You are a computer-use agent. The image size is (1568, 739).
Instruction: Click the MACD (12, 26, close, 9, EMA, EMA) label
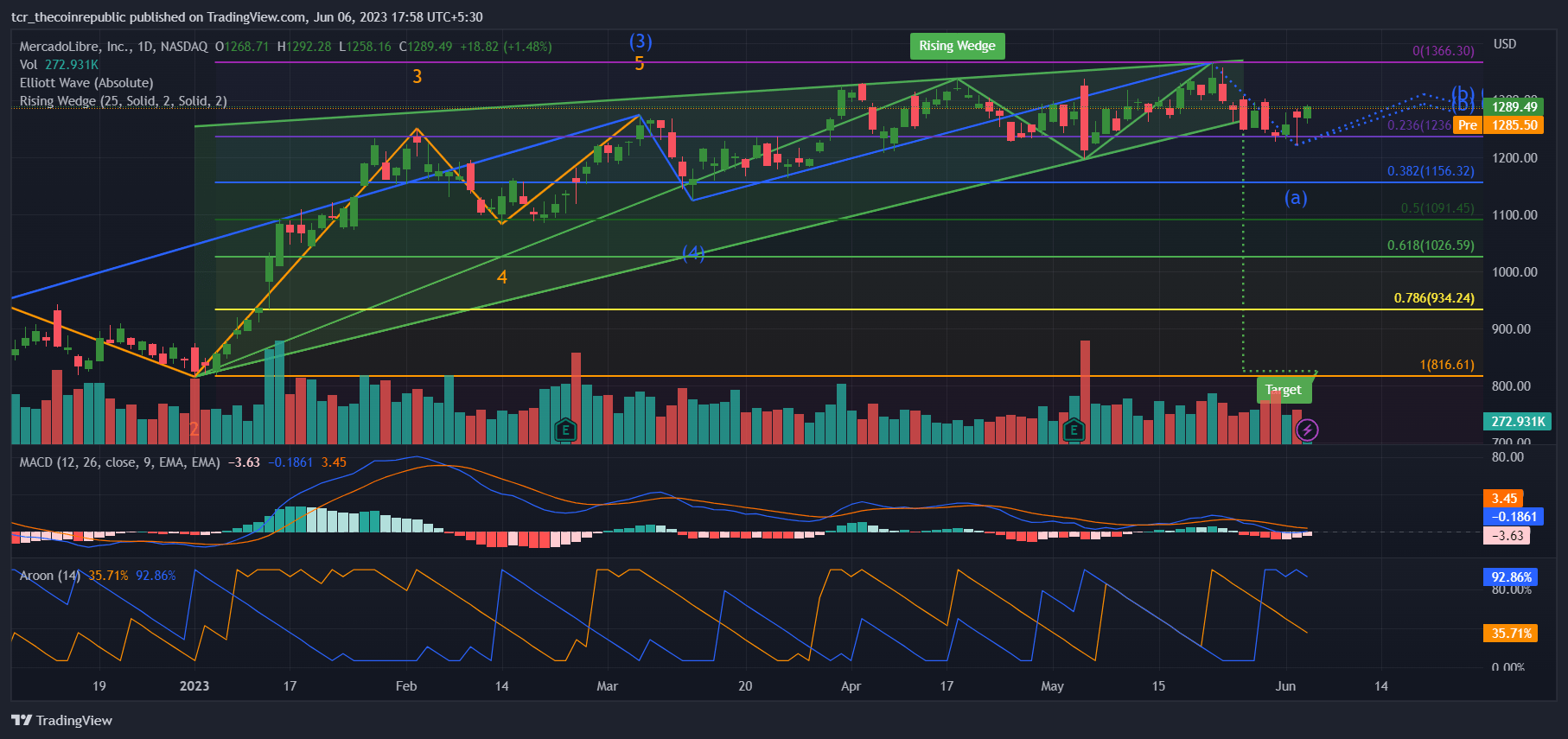(x=119, y=462)
